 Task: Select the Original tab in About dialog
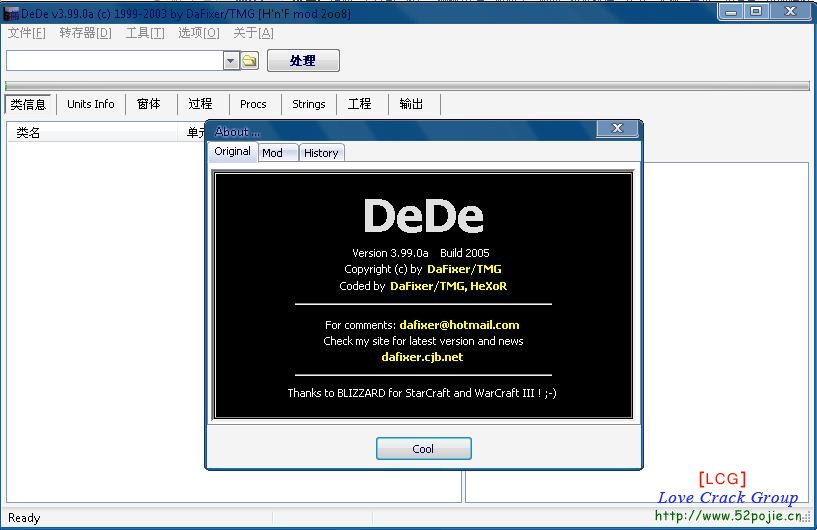232,152
